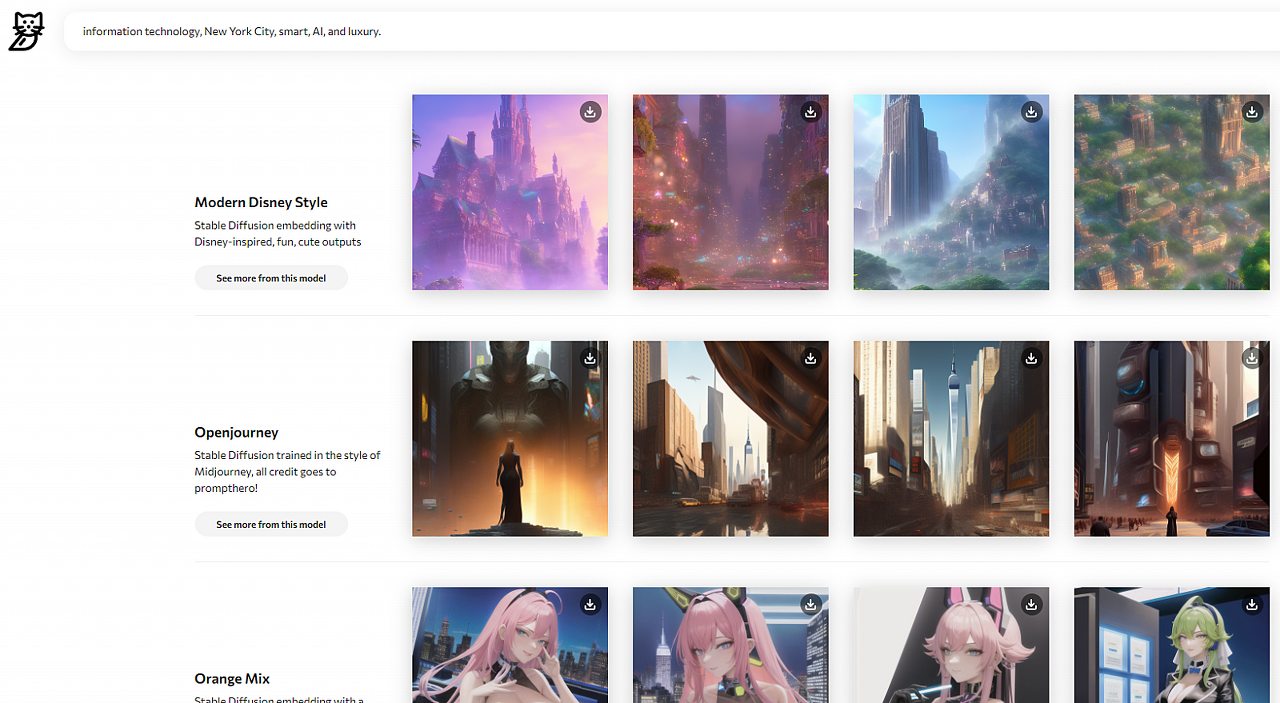The height and width of the screenshot is (703, 1280).
Task: Open the purple castle thumbnail
Action: tap(510, 192)
